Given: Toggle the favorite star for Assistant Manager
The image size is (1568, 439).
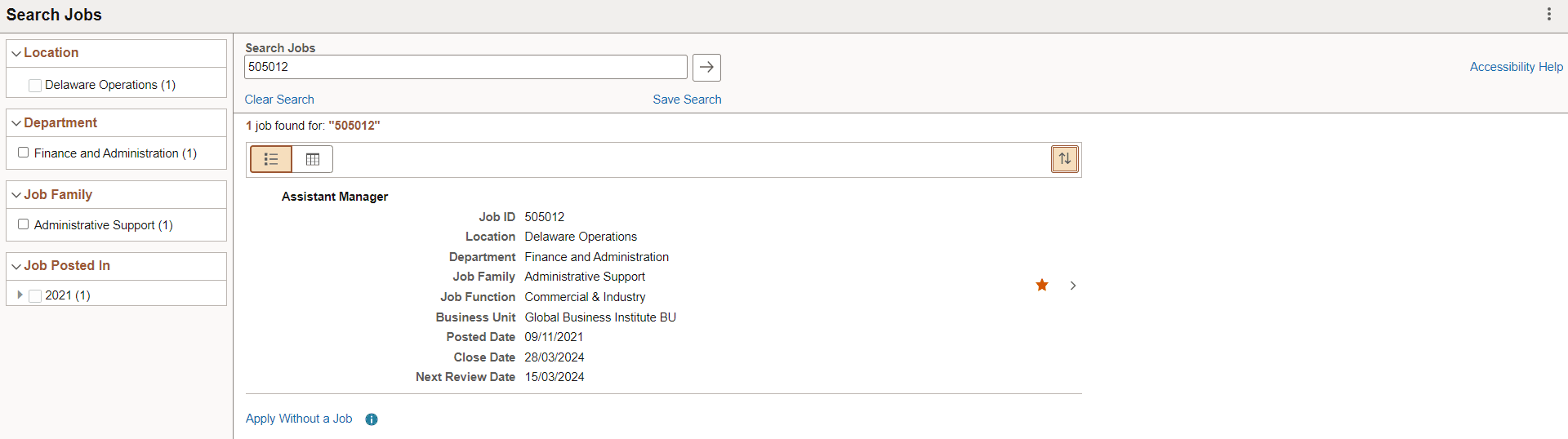Looking at the screenshot, I should [x=1042, y=285].
